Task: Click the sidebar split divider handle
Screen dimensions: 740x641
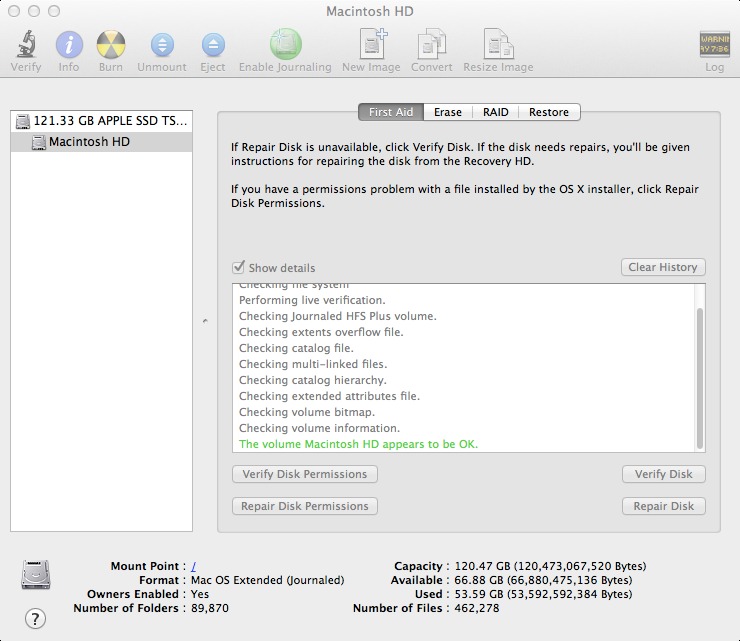Action: point(205,321)
